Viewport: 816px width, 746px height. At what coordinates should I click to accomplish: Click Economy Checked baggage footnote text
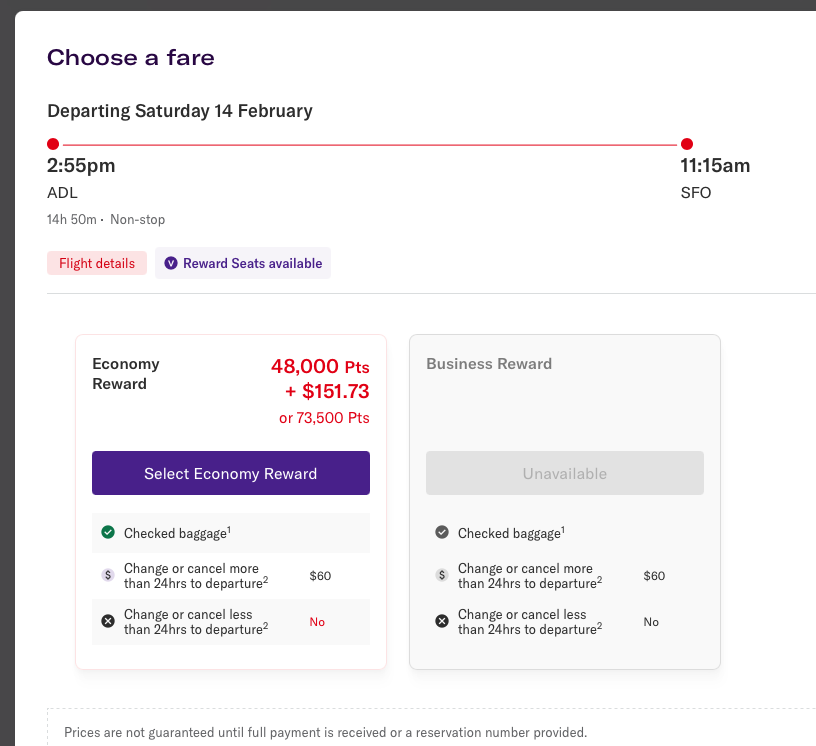coord(176,533)
